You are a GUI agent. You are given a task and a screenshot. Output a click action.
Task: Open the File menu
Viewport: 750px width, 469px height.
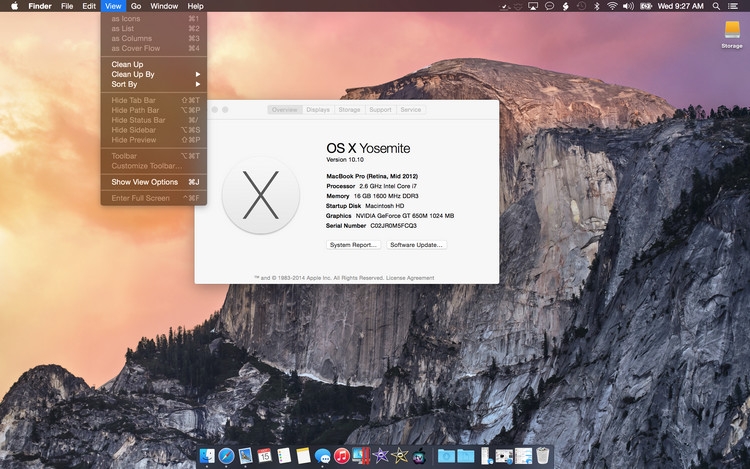coord(67,6)
